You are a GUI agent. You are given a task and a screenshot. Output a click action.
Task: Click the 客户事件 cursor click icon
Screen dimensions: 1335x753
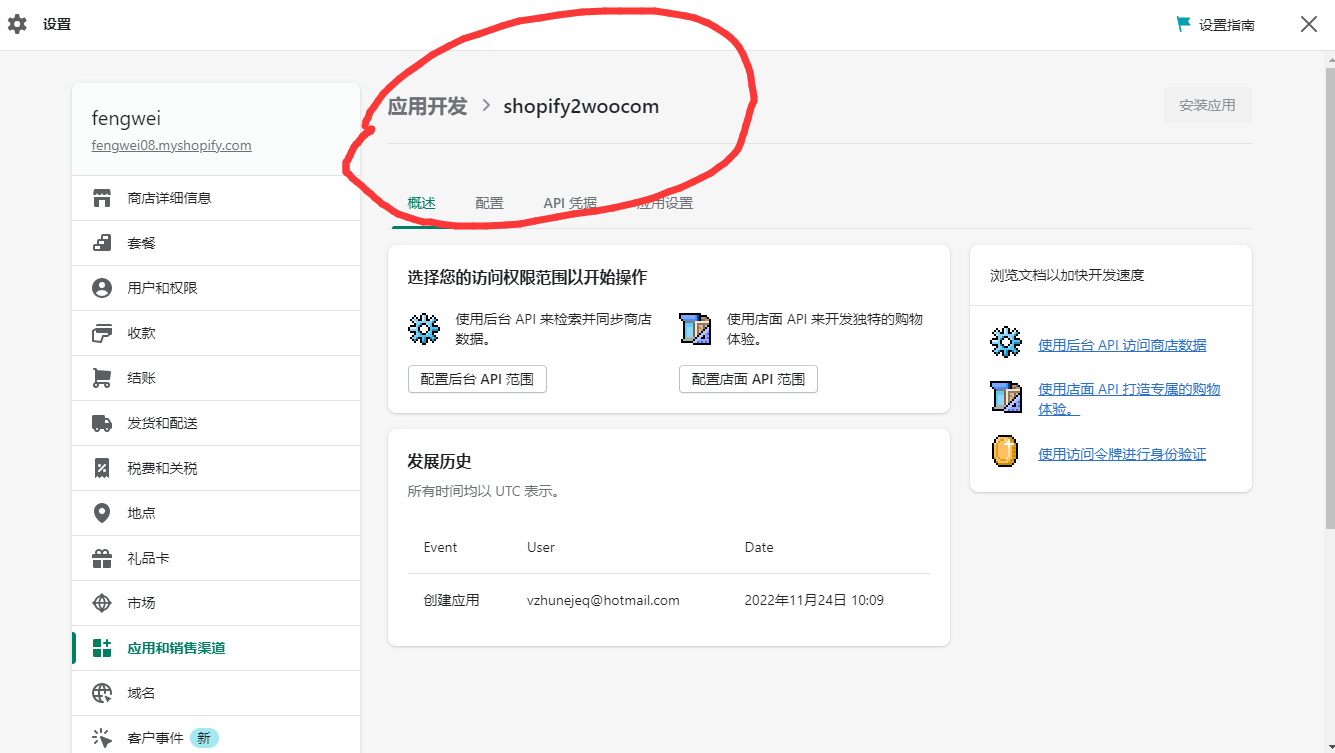(102, 738)
